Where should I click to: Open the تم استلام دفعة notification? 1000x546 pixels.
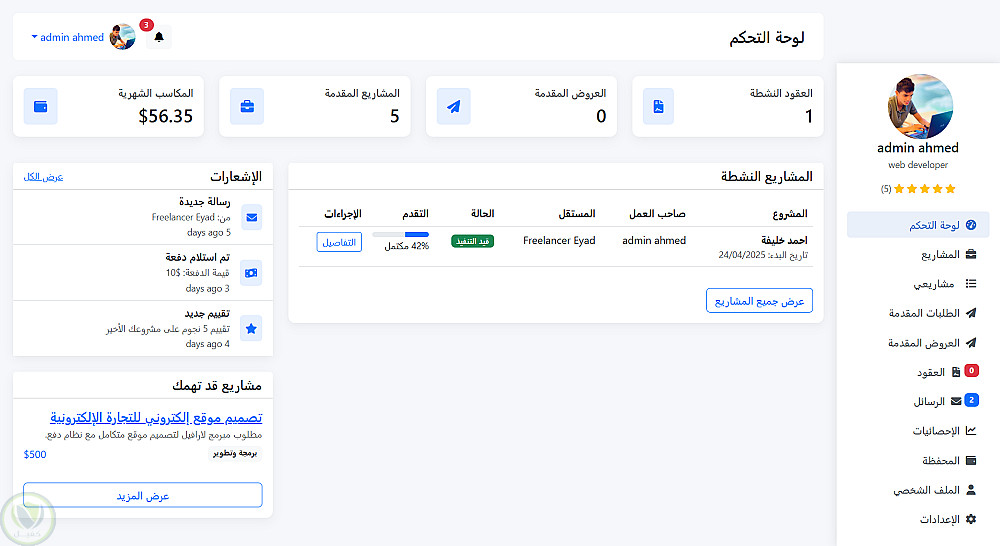[143, 272]
